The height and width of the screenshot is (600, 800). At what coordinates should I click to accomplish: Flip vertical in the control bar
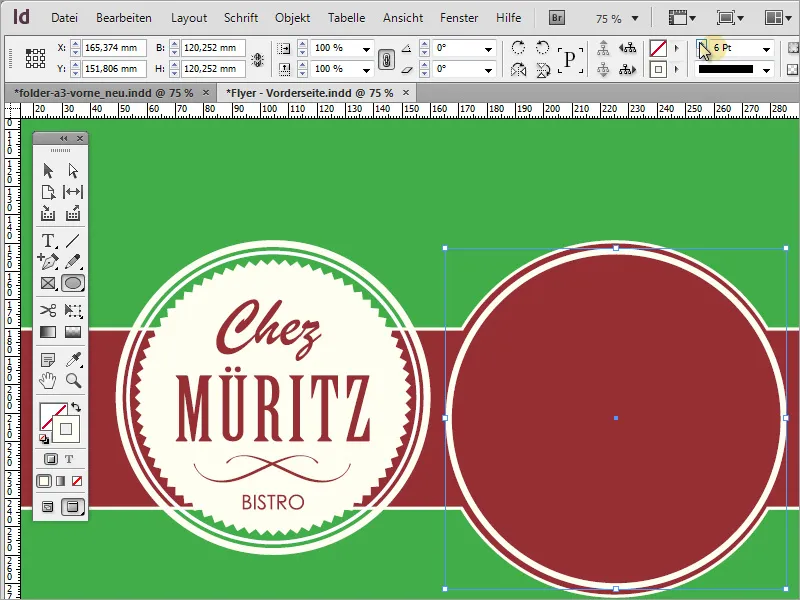[x=543, y=69]
